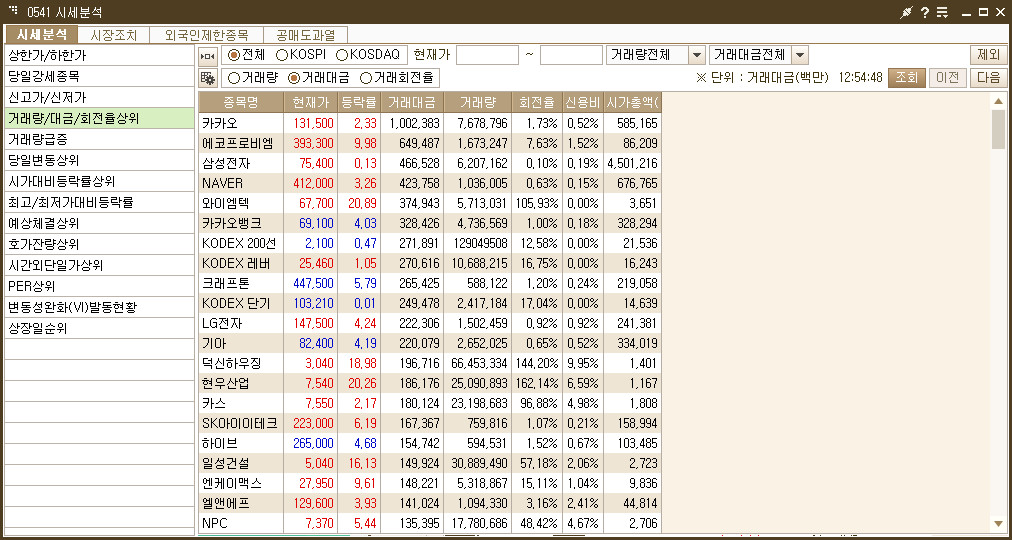
Task: Click the 제외 button
Action: point(988,55)
